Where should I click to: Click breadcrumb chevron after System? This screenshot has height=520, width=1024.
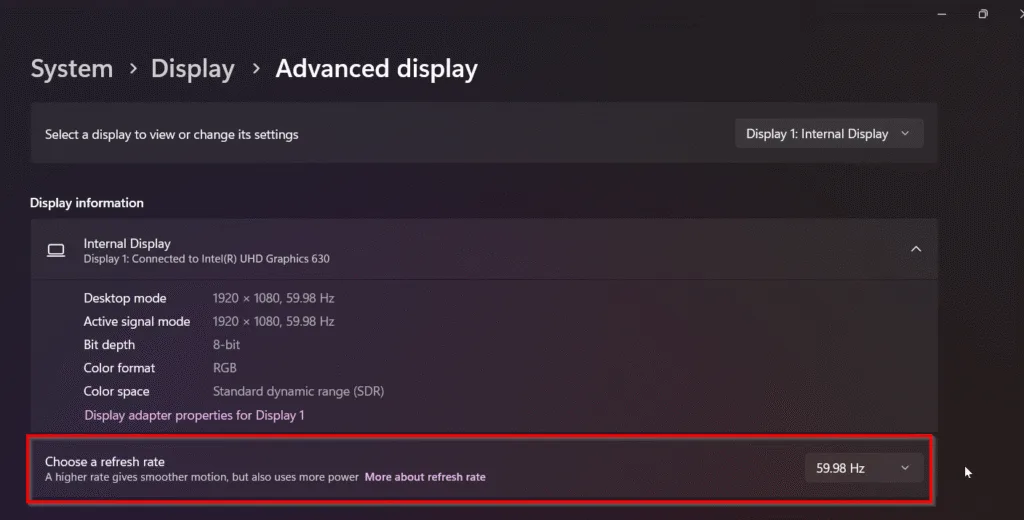click(x=133, y=69)
